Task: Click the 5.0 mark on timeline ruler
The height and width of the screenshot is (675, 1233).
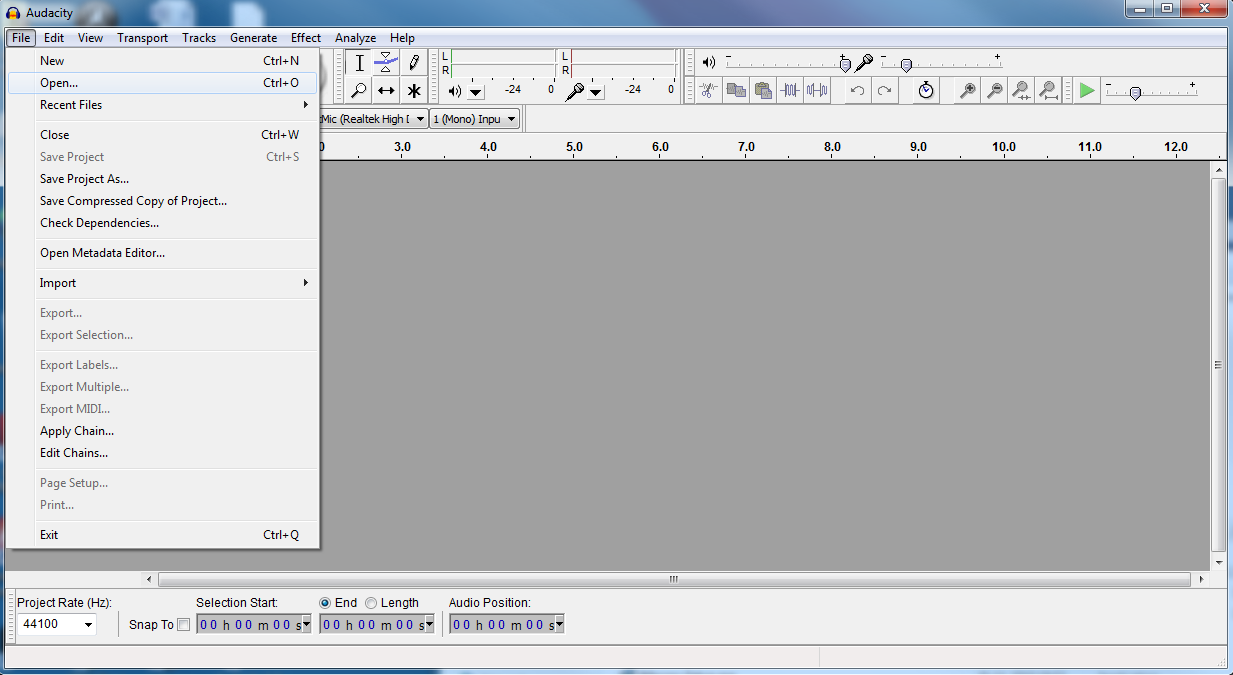Action: click(574, 147)
